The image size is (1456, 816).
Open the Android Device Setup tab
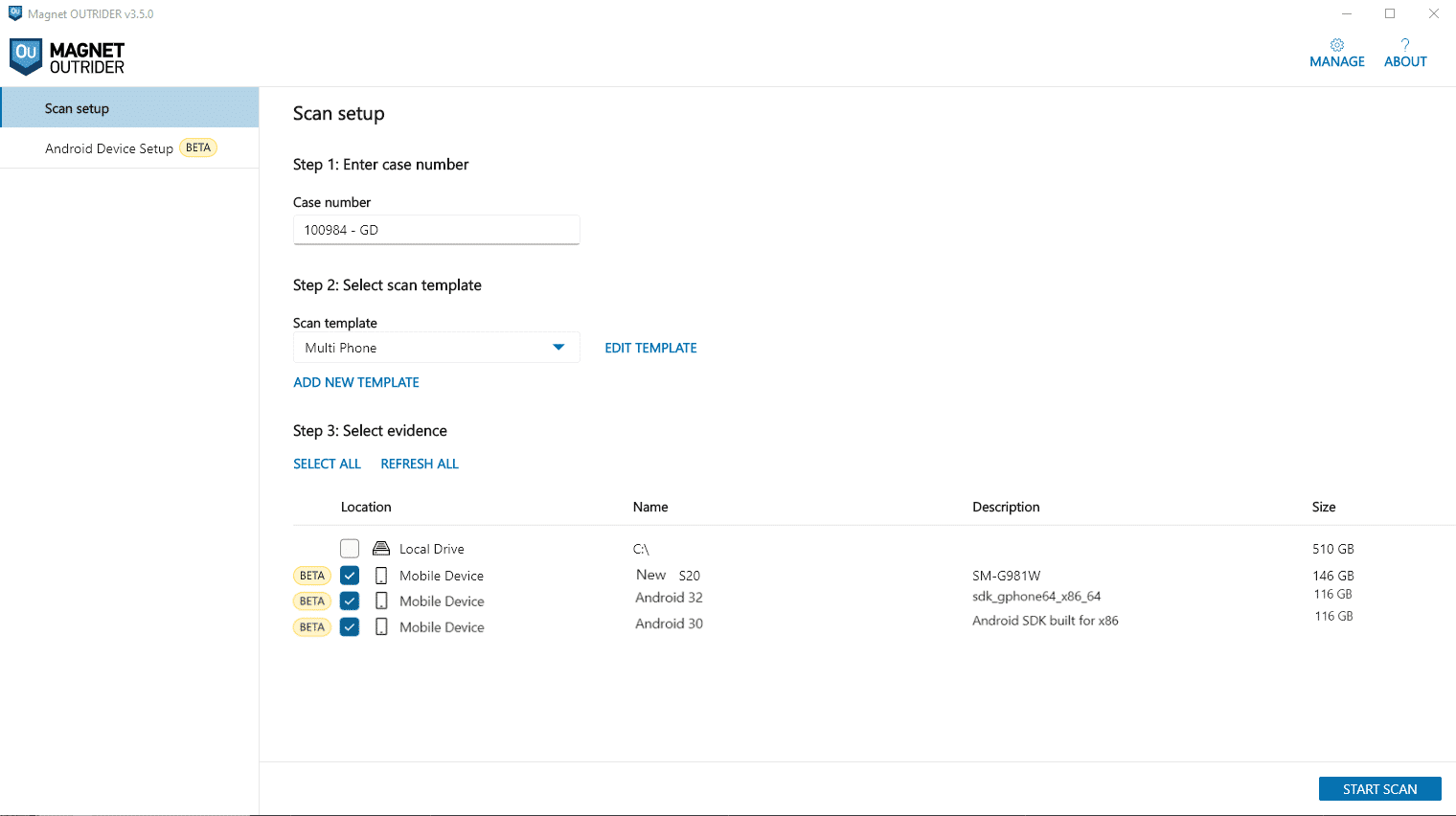pyautogui.click(x=129, y=148)
